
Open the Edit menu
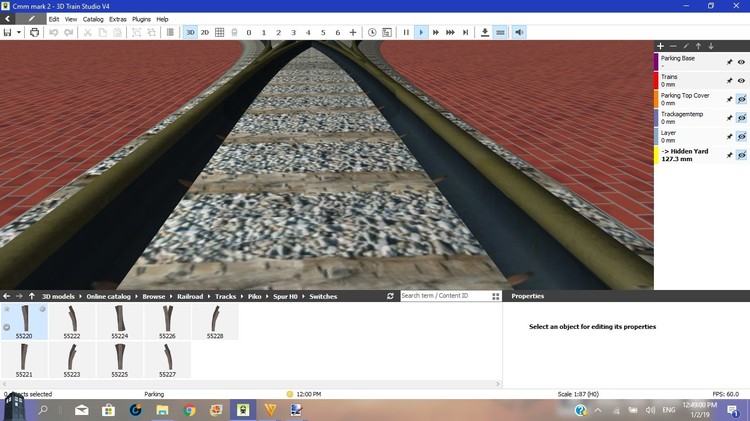click(54, 19)
